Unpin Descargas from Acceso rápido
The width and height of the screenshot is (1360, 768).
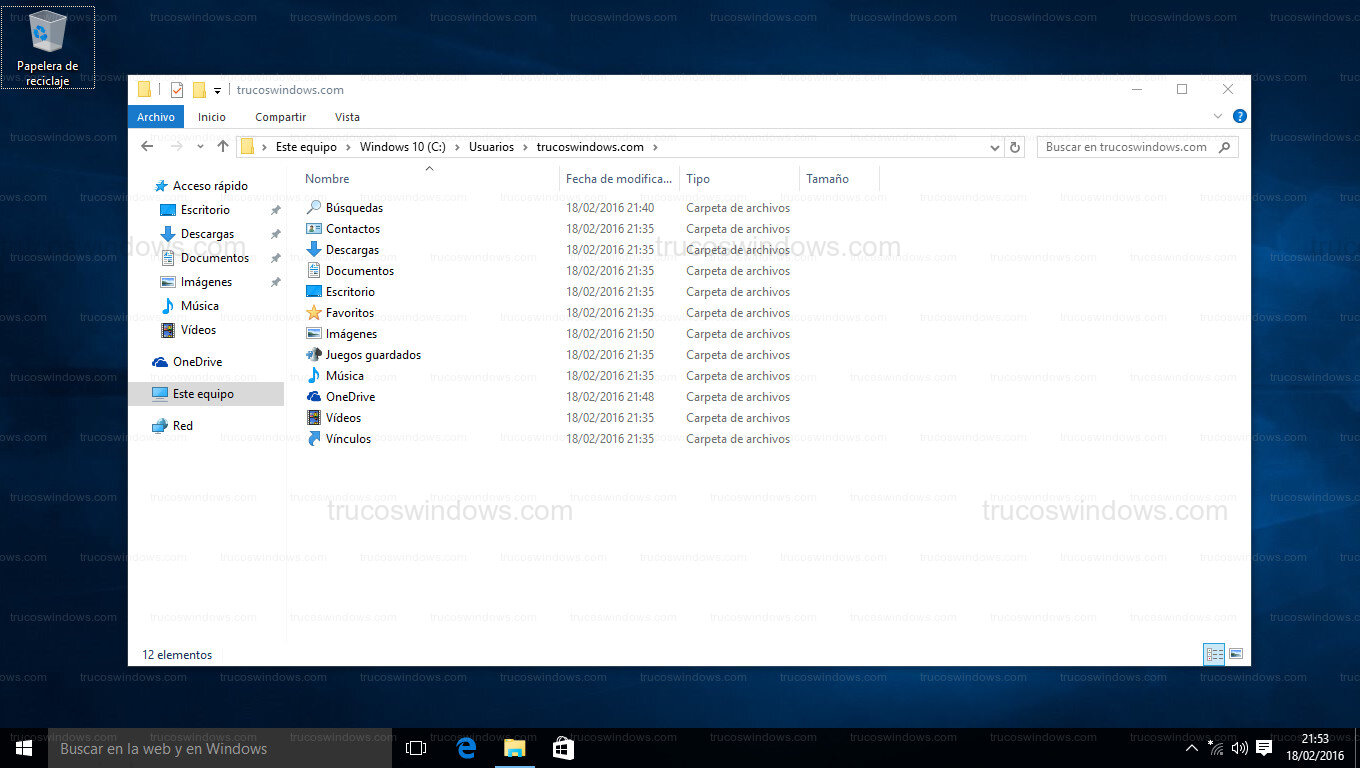coord(277,233)
